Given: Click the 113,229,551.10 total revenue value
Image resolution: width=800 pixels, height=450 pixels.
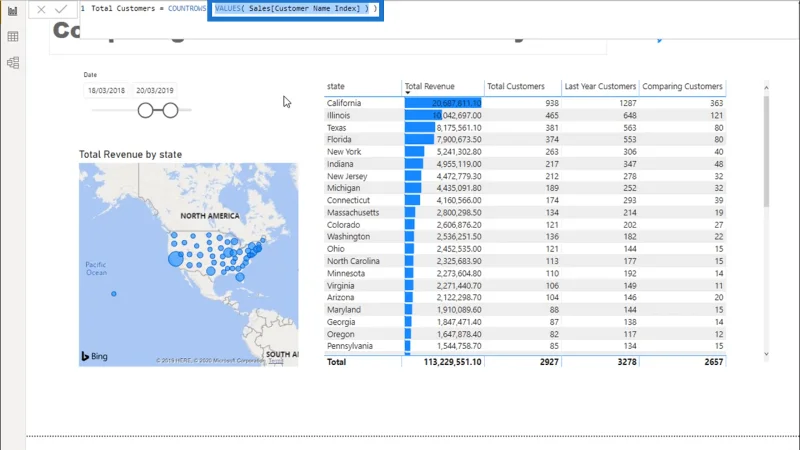Looking at the screenshot, I should 452,362.
